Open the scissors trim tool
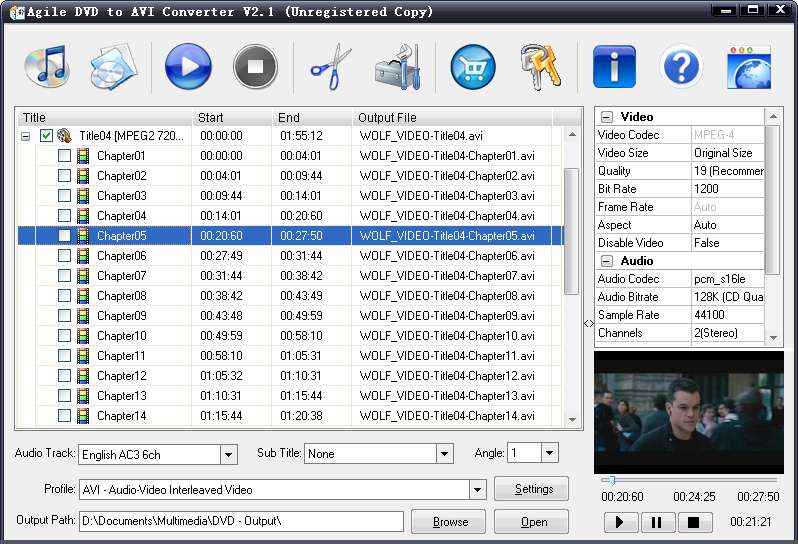This screenshot has width=798, height=544. click(331, 67)
